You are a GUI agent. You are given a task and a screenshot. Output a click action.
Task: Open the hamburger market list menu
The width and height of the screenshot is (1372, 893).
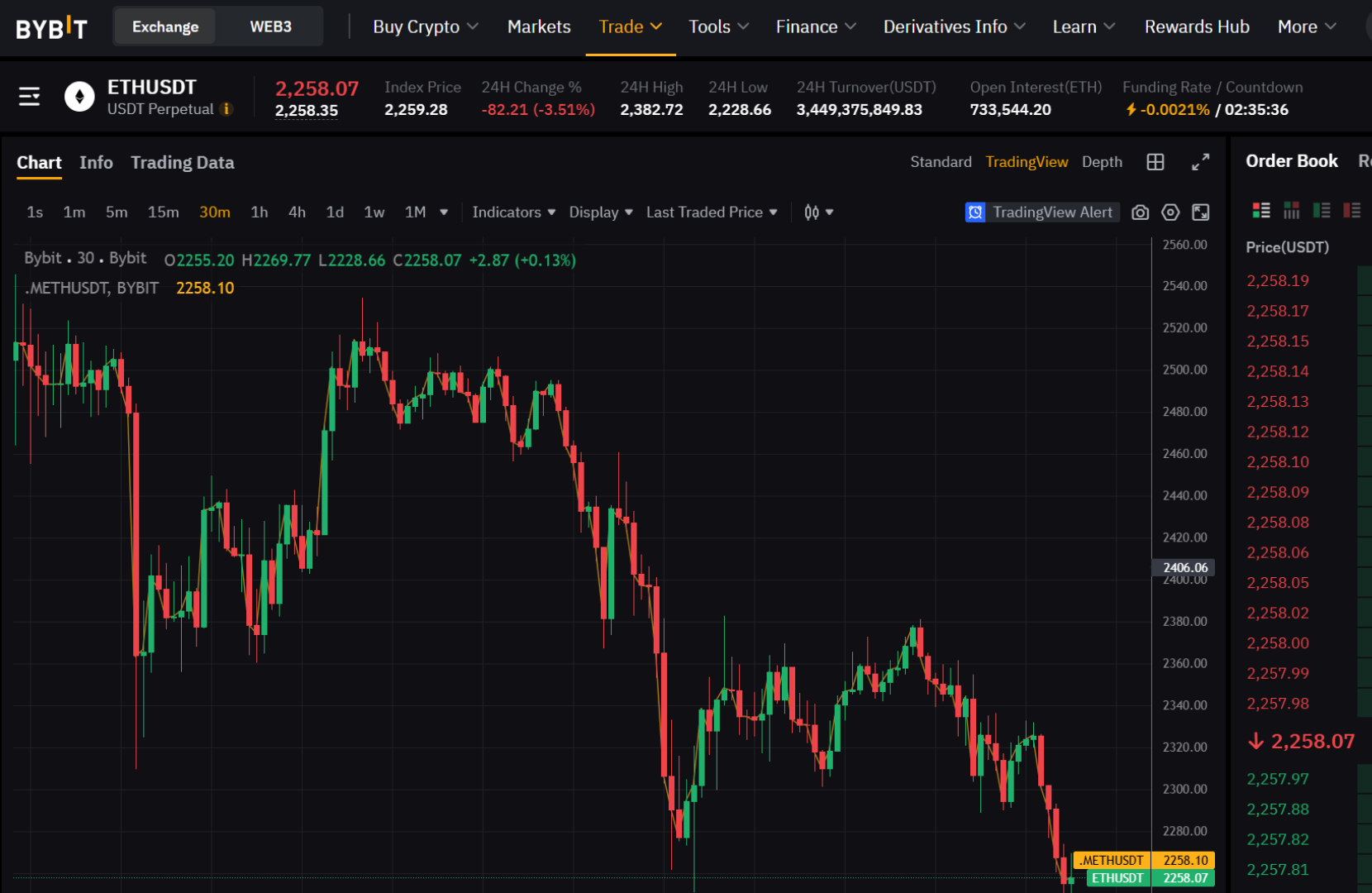point(30,97)
